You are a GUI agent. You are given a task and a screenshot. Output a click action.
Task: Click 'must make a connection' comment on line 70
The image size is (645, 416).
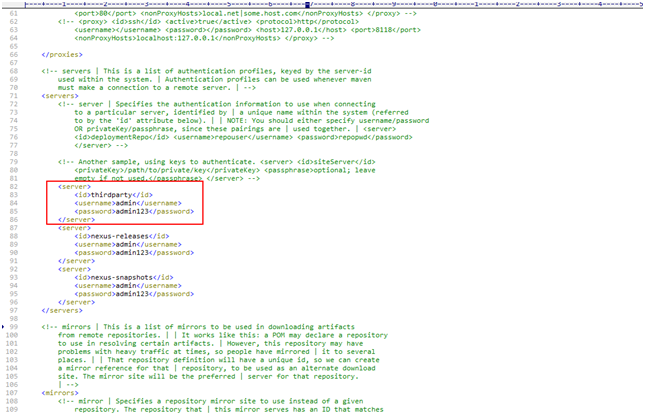pyautogui.click(x=157, y=87)
